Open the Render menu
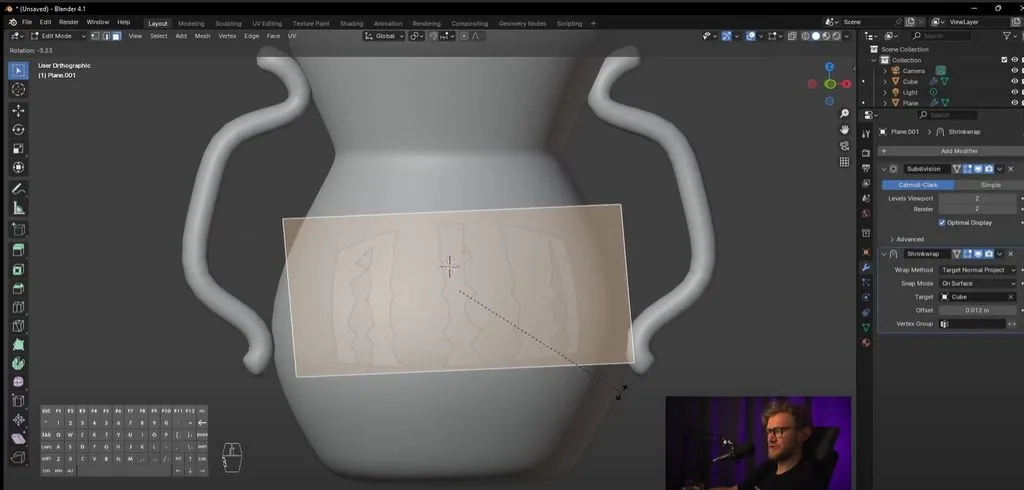The height and width of the screenshot is (490, 1024). (69, 22)
